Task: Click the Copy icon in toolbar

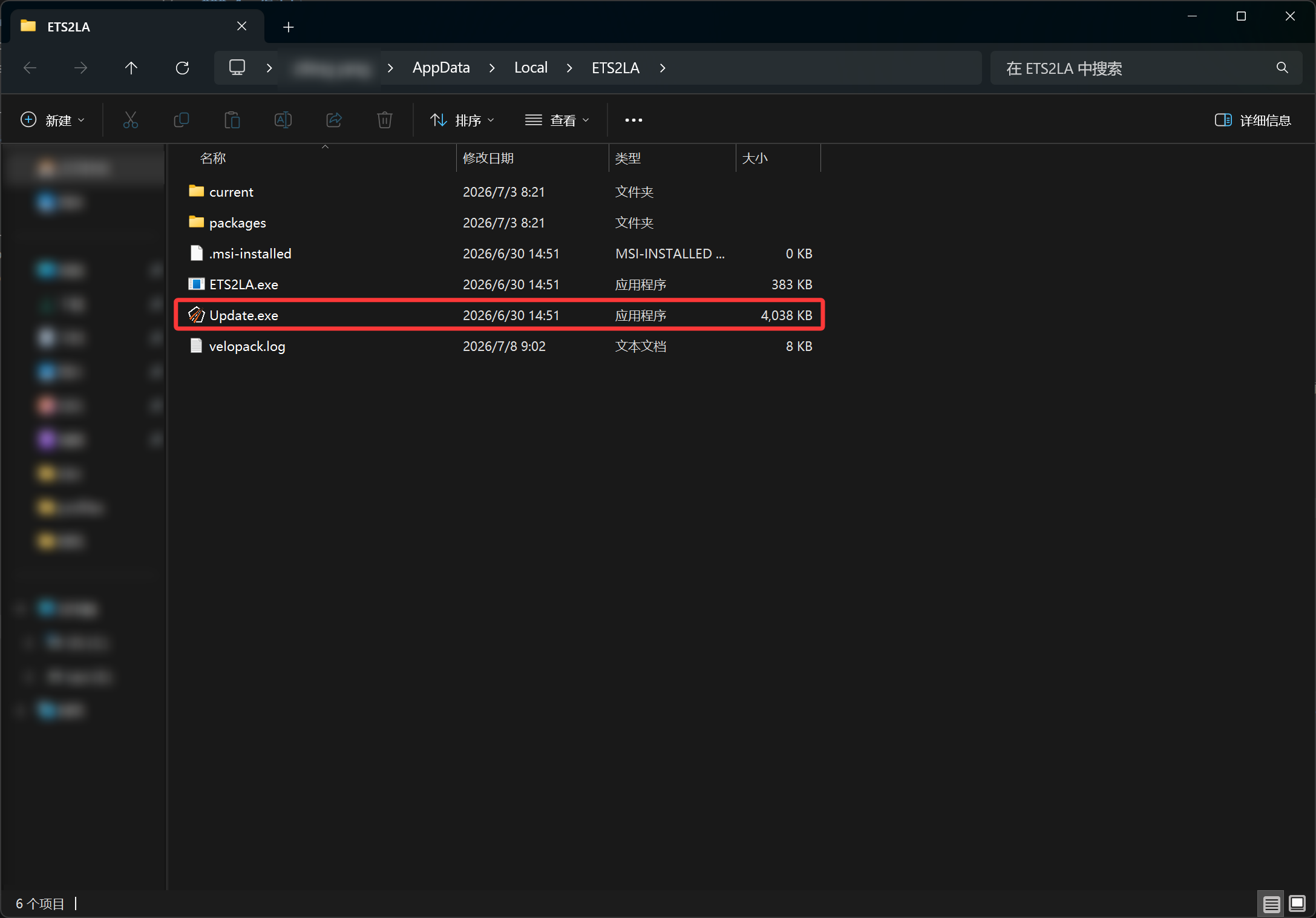Action: pos(182,120)
